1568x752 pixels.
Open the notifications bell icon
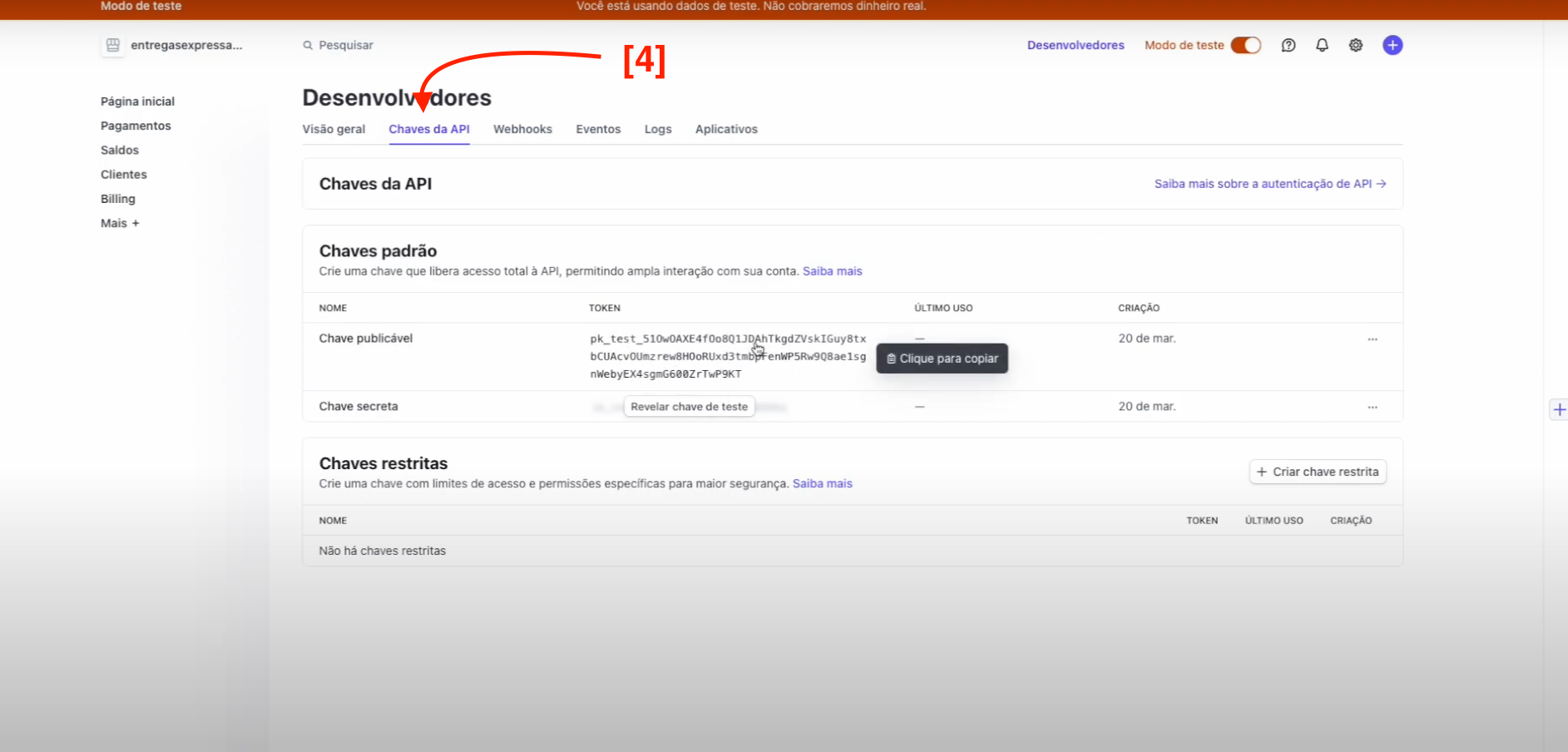click(x=1322, y=45)
